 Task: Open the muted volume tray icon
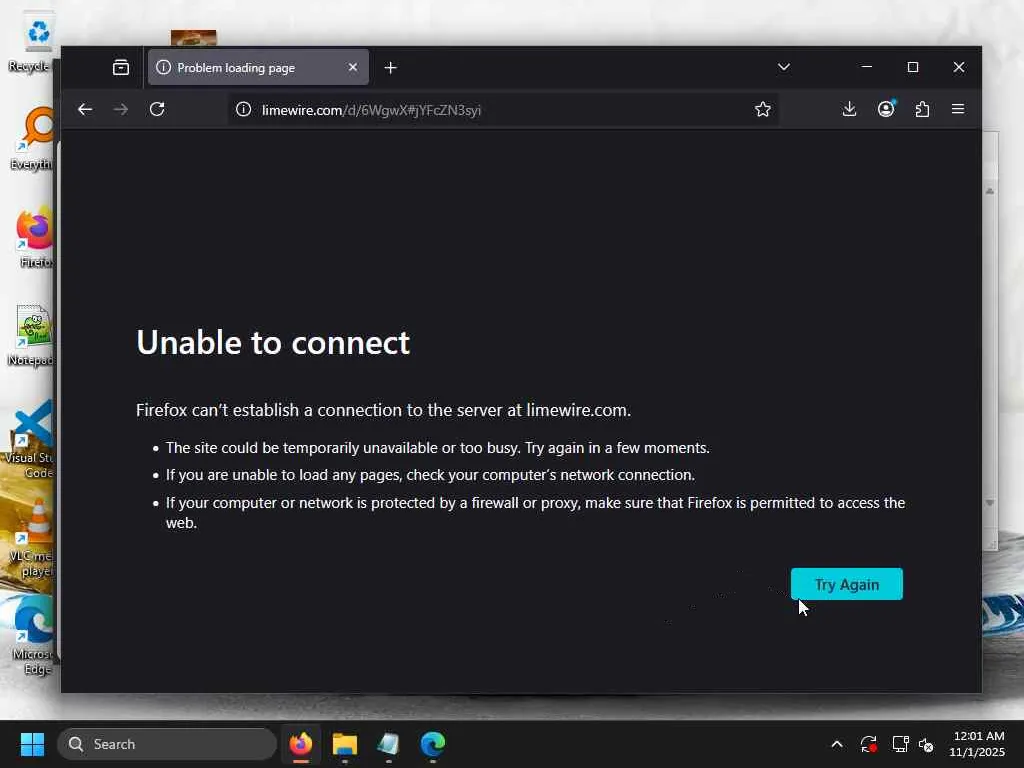tap(926, 744)
